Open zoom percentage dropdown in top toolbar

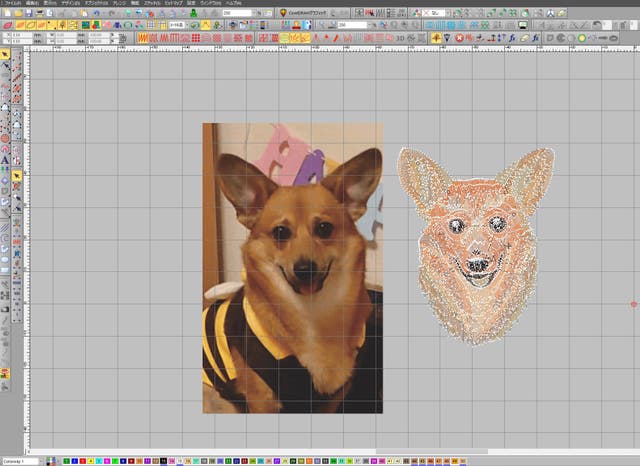click(x=254, y=13)
